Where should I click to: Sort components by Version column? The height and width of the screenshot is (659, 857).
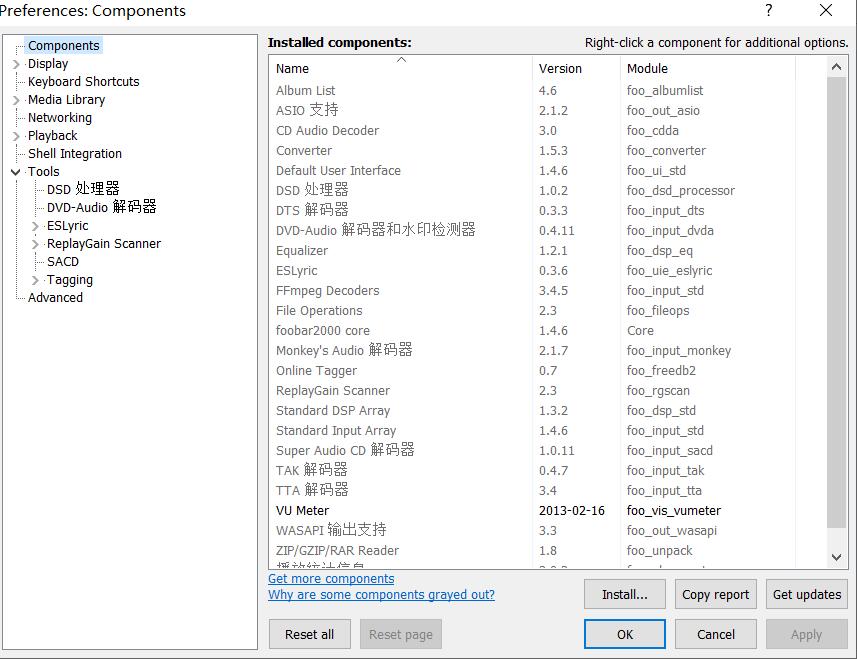(x=576, y=68)
